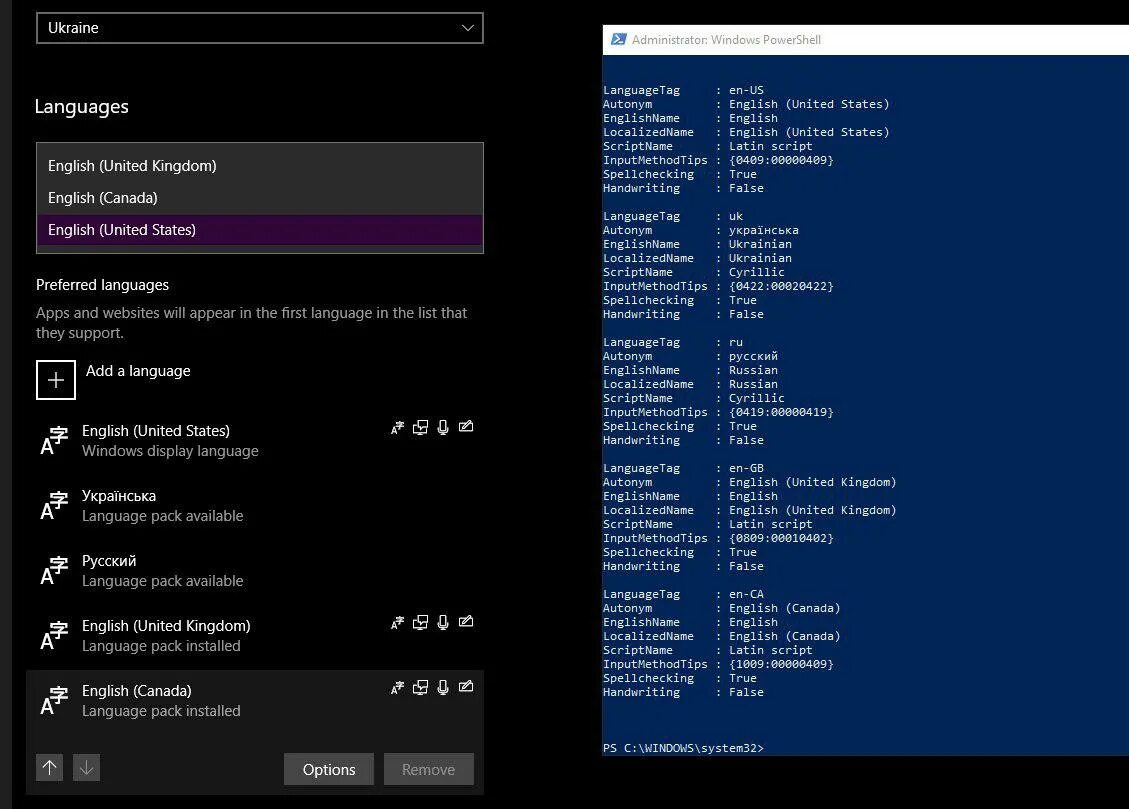Click microphone icon for English (Canada)
This screenshot has width=1129, height=809.
coord(443,687)
